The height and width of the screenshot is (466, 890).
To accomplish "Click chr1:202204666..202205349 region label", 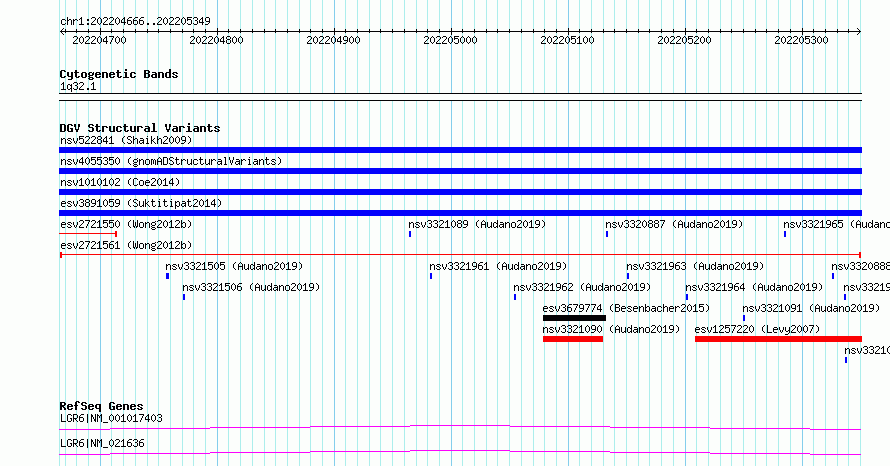I will (135, 22).
